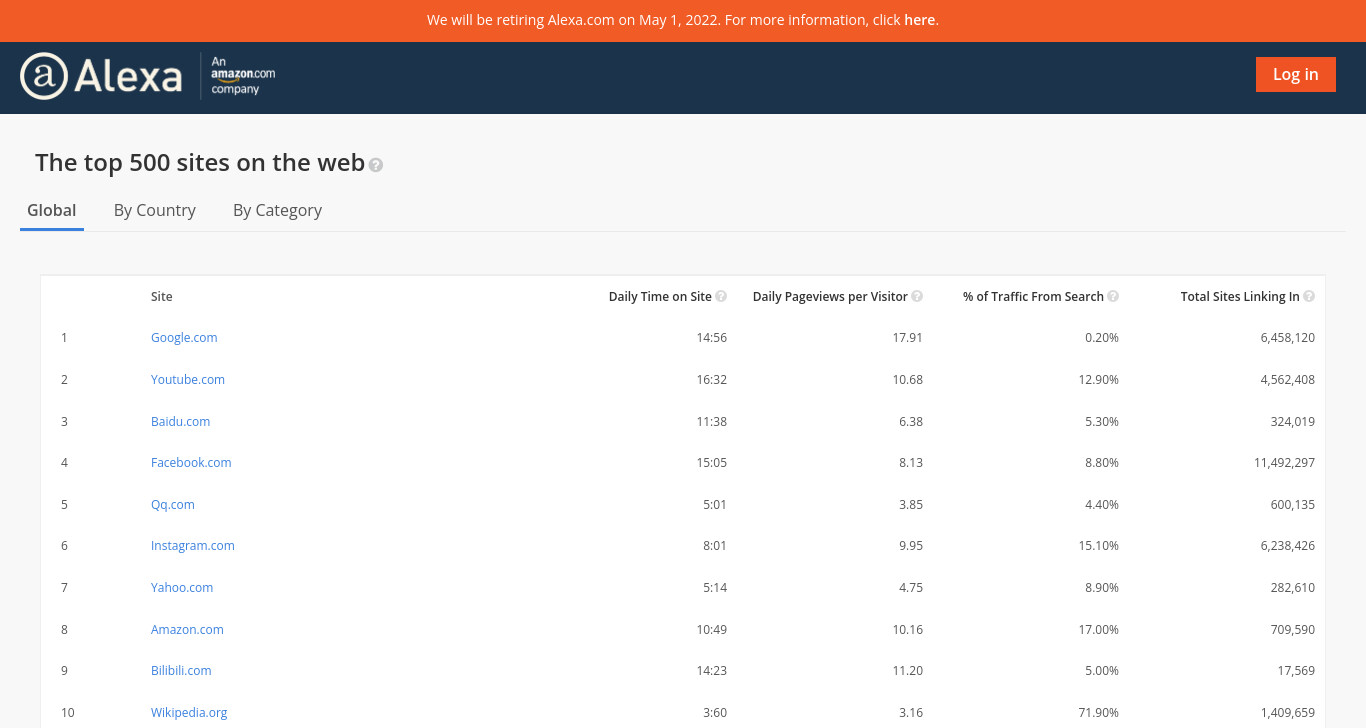This screenshot has height=728, width=1366.
Task: Click Instagram's linking sites value 6,238,426
Action: pyautogui.click(x=1288, y=546)
